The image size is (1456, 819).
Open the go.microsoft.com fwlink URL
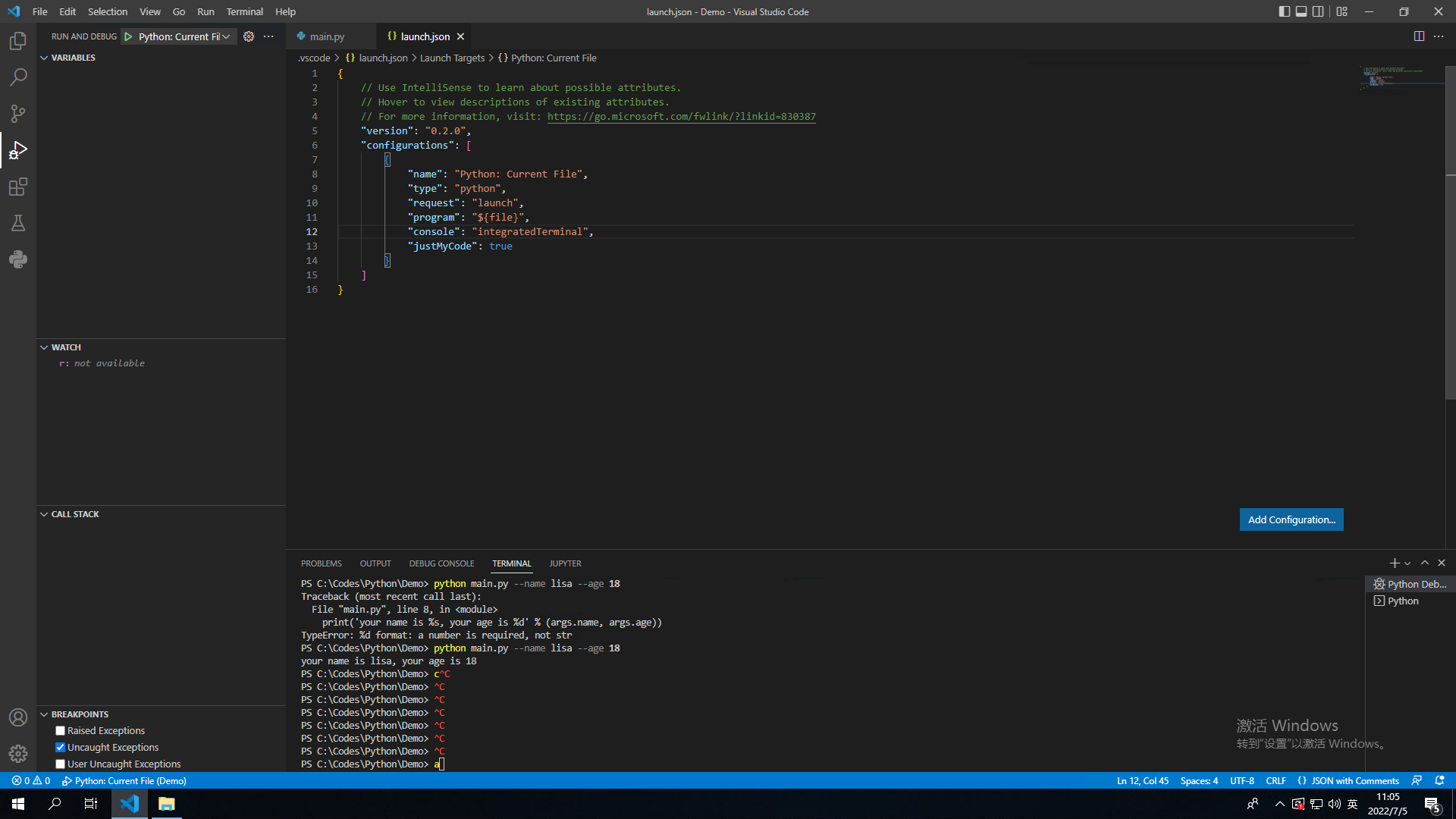(681, 117)
